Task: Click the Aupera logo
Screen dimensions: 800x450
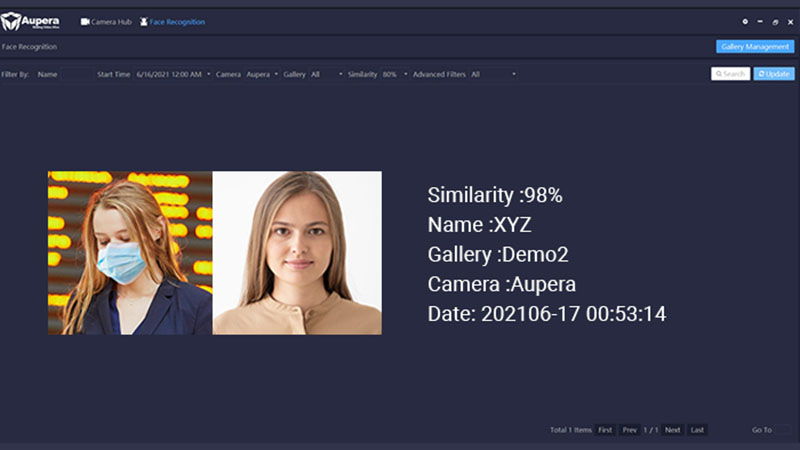Action: click(x=30, y=21)
